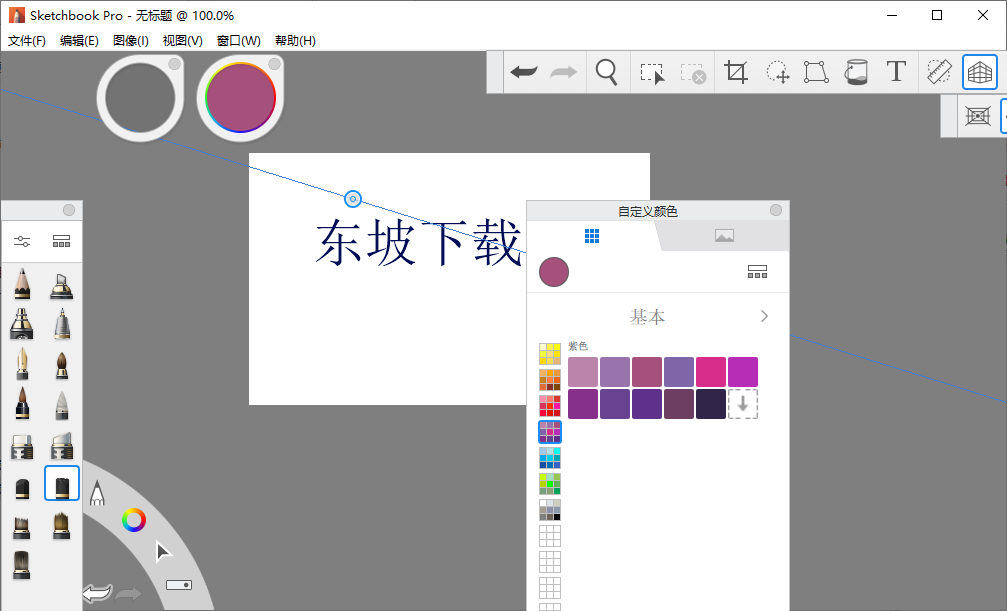Image resolution: width=1007 pixels, height=611 pixels.
Task: Close the 自定义颜色 panel
Action: point(776,210)
